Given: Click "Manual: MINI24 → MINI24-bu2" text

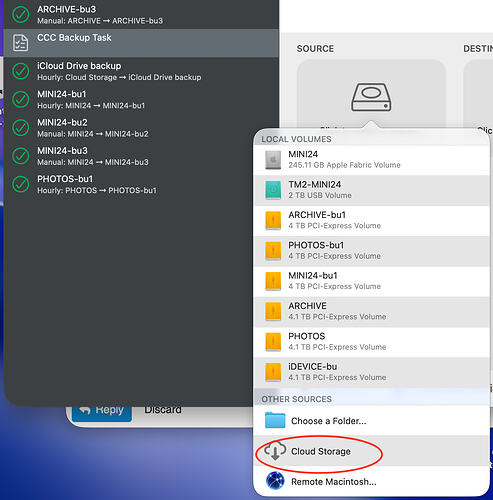Looking at the screenshot, I should pyautogui.click(x=93, y=134).
